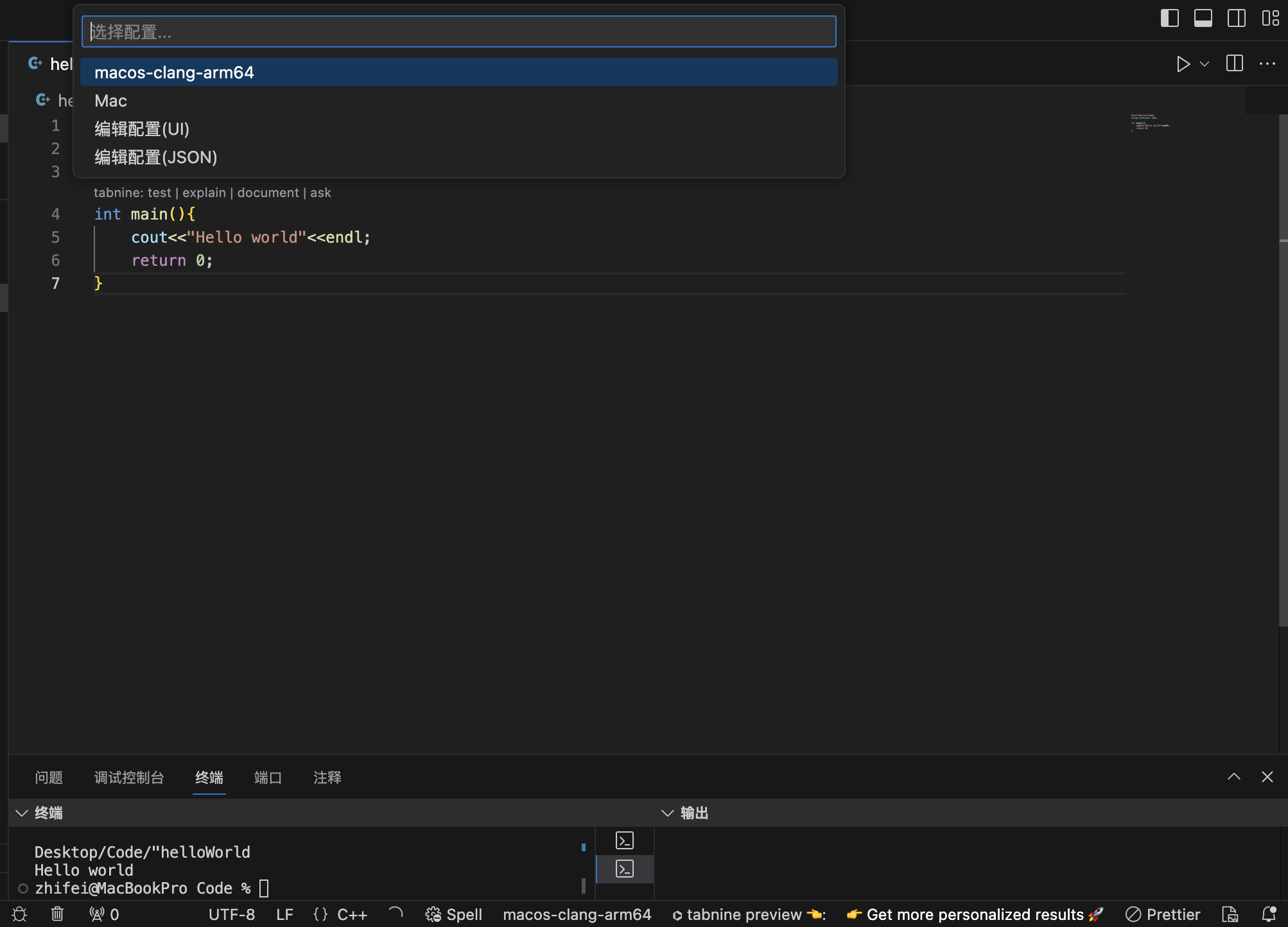Click tabnine test code lens
1288x927 pixels.
pos(159,193)
